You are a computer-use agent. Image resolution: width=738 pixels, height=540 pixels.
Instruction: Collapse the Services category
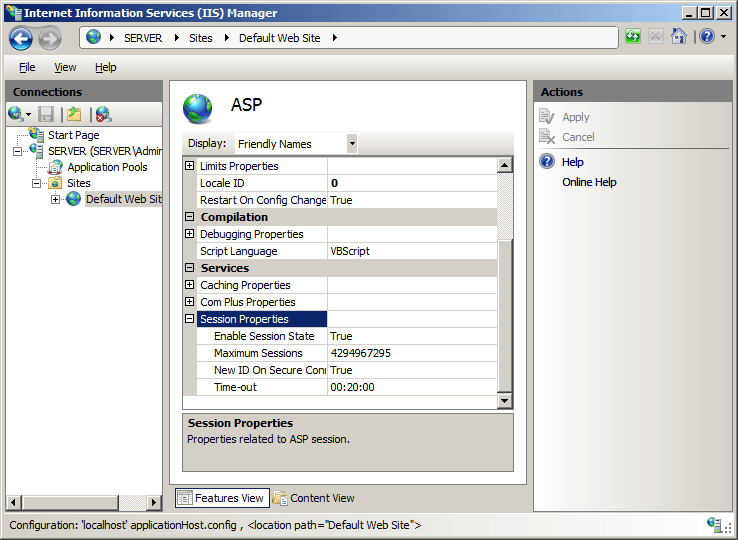[x=189, y=267]
